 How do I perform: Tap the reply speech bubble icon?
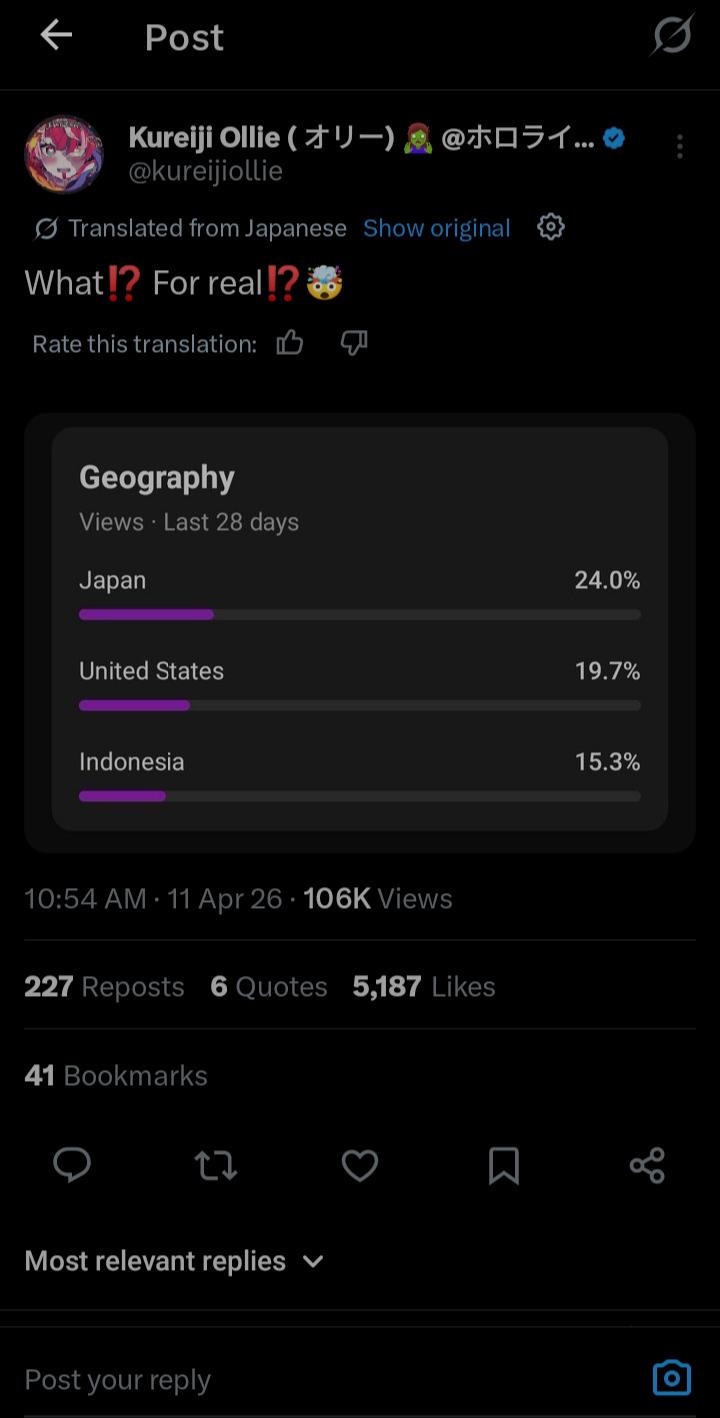click(x=72, y=1165)
